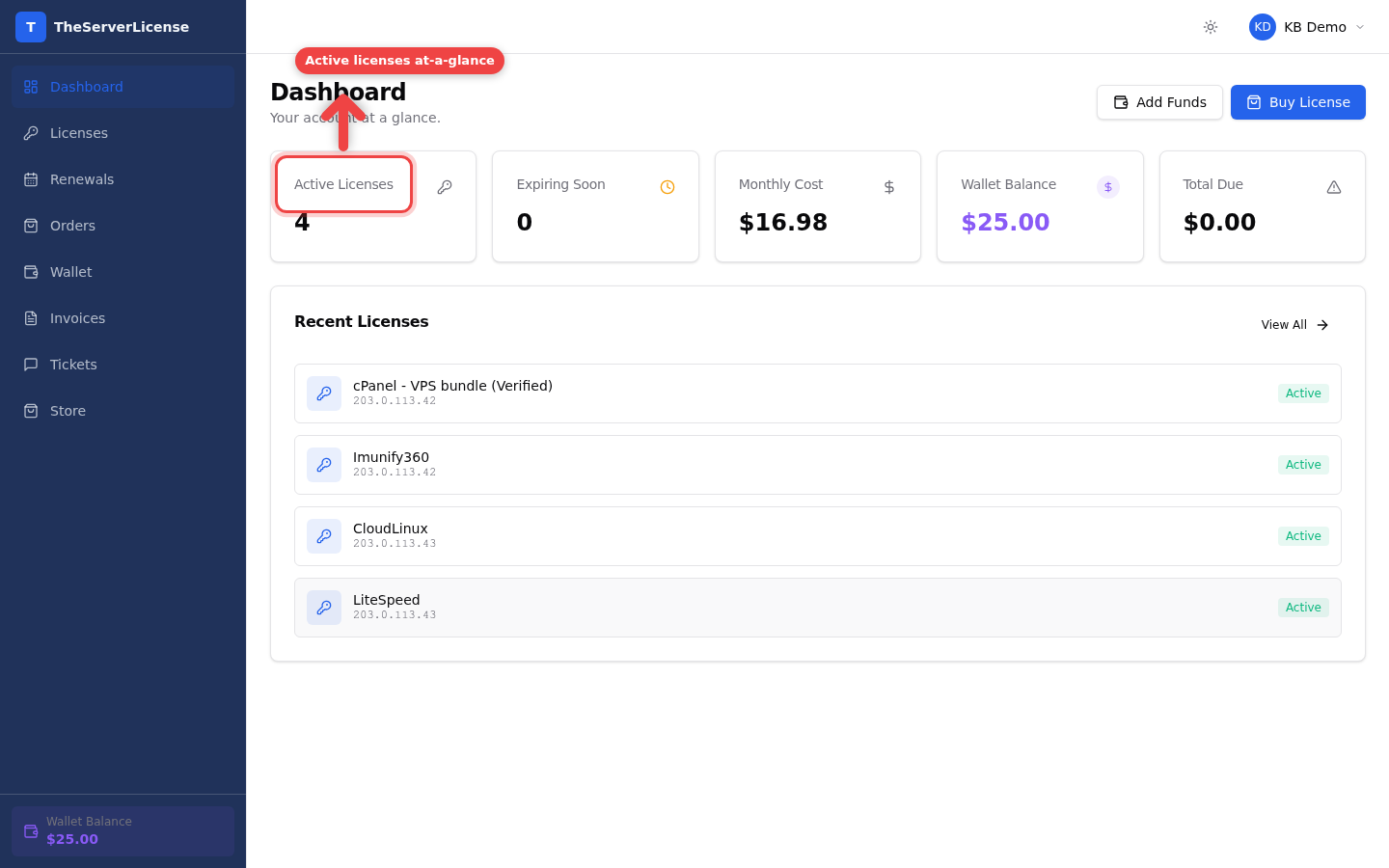Click the Expiring Soon value 0

(525, 223)
